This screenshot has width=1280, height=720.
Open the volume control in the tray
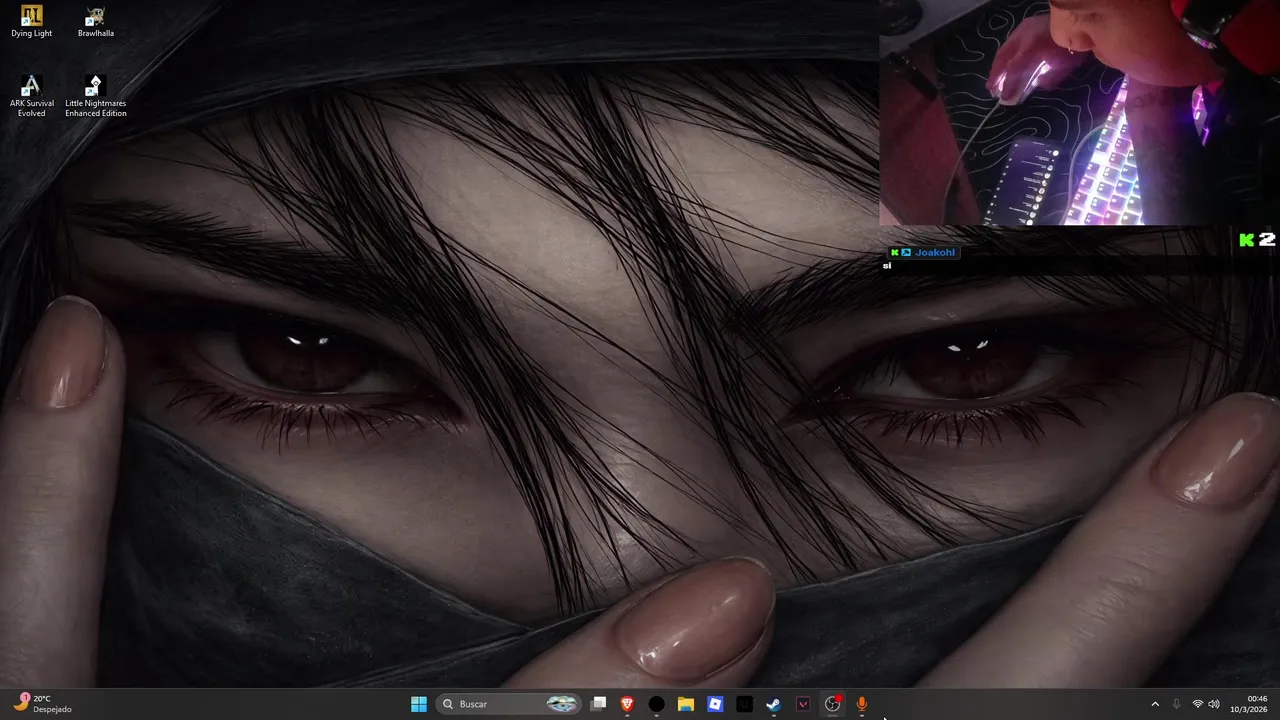click(x=1214, y=704)
